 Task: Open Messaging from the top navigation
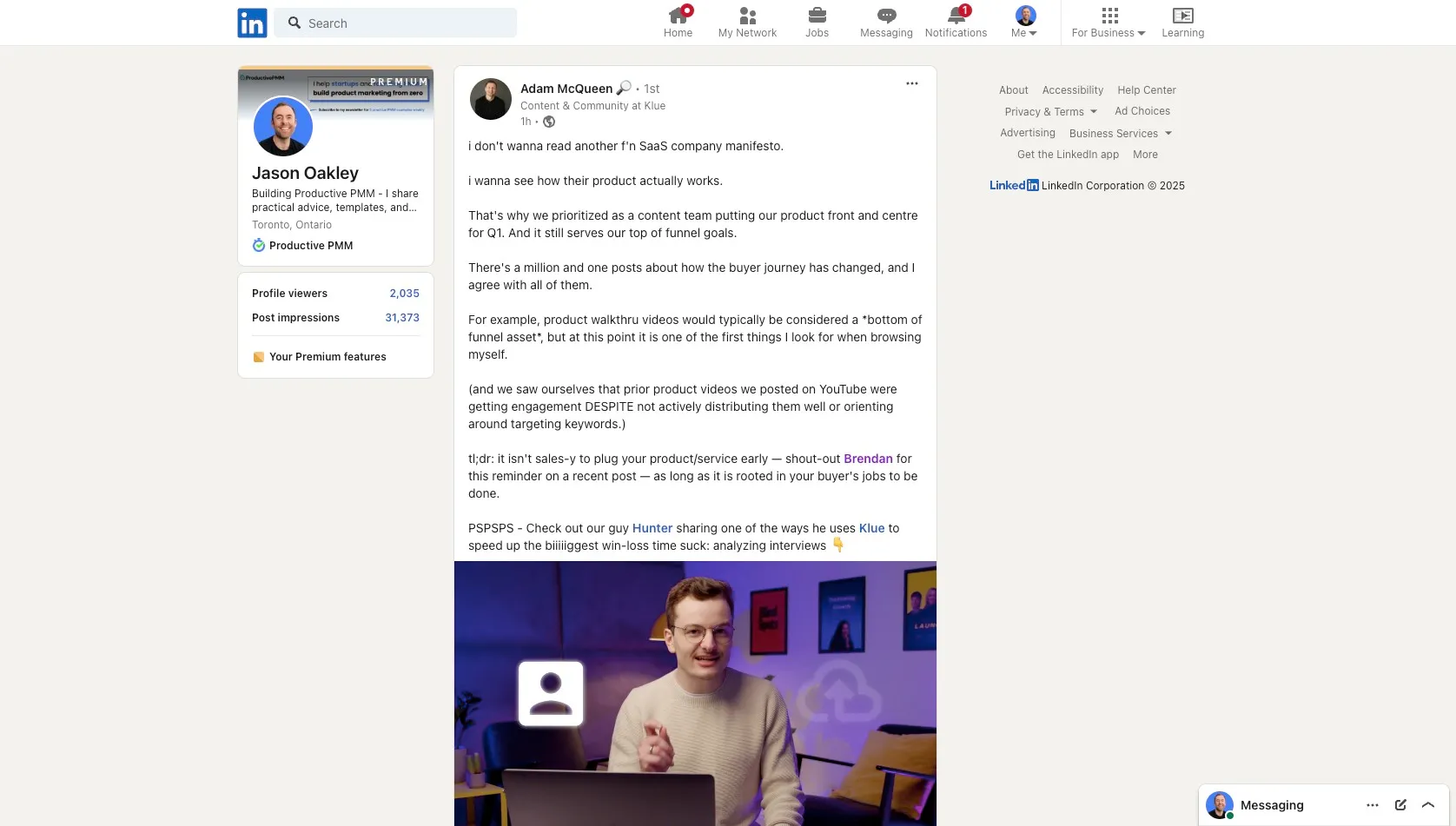tap(885, 22)
